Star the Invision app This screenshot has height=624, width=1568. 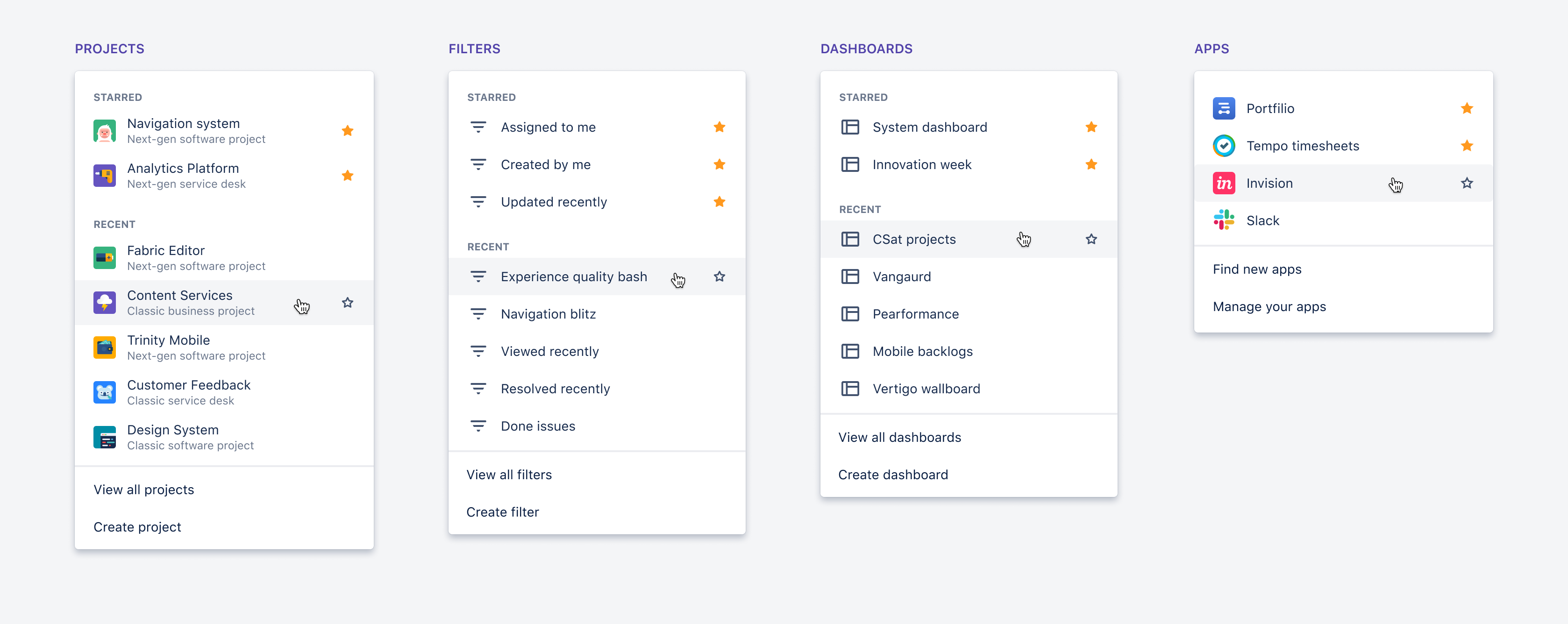[x=1466, y=183]
